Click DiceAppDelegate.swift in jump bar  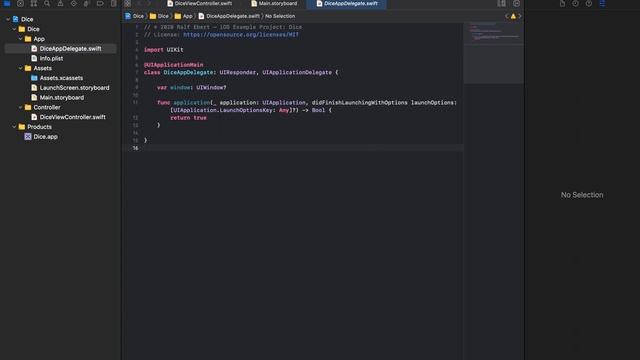coord(229,16)
